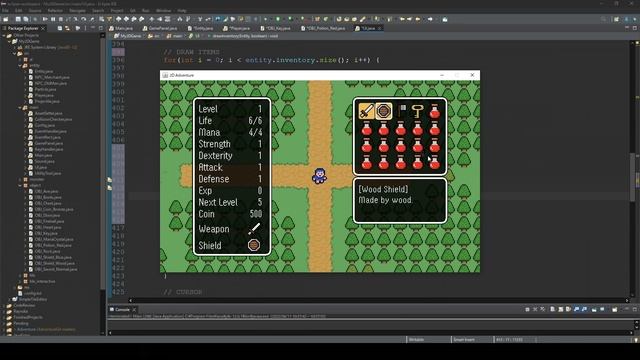The image size is (640, 360).
Task: Collapse the main package in tree
Action: 20,107
